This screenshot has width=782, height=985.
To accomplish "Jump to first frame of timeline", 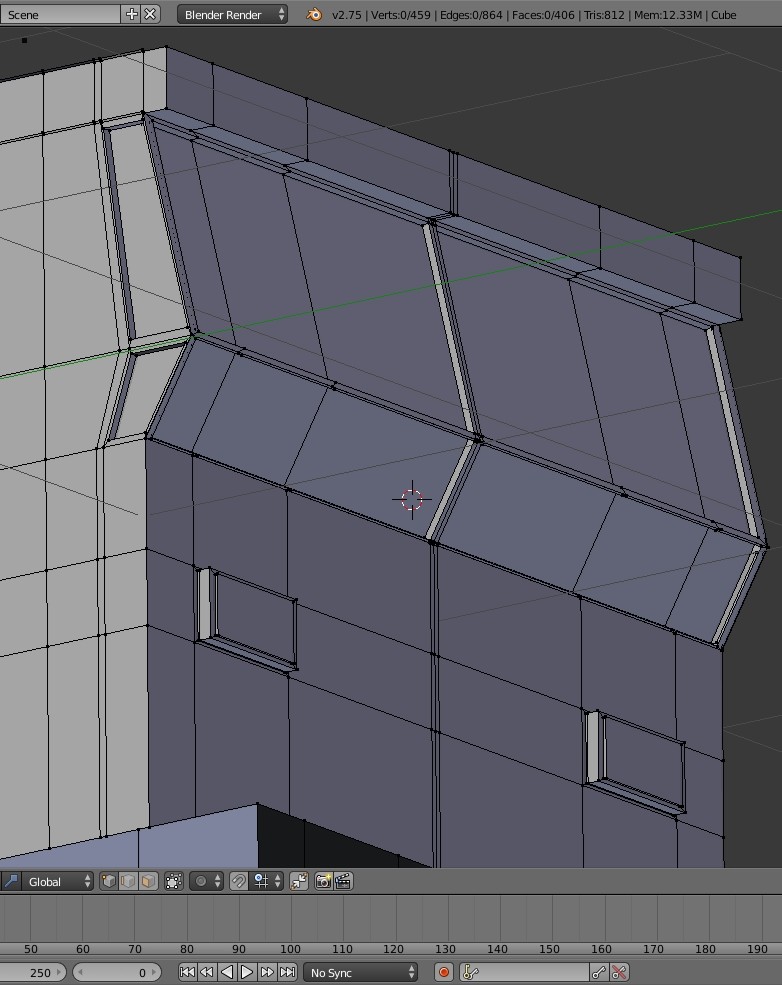I will (187, 972).
